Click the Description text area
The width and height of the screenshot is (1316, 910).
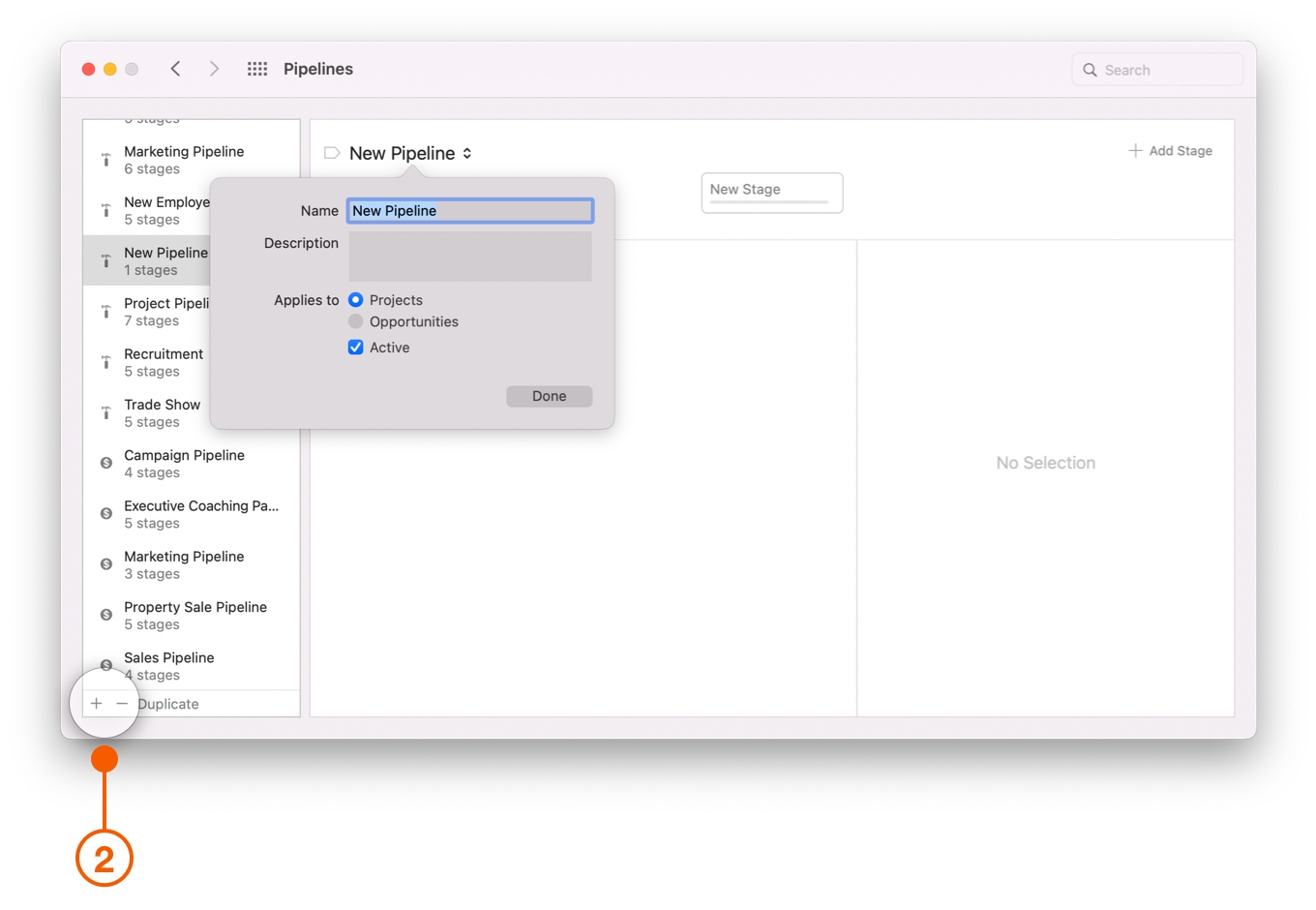click(469, 256)
